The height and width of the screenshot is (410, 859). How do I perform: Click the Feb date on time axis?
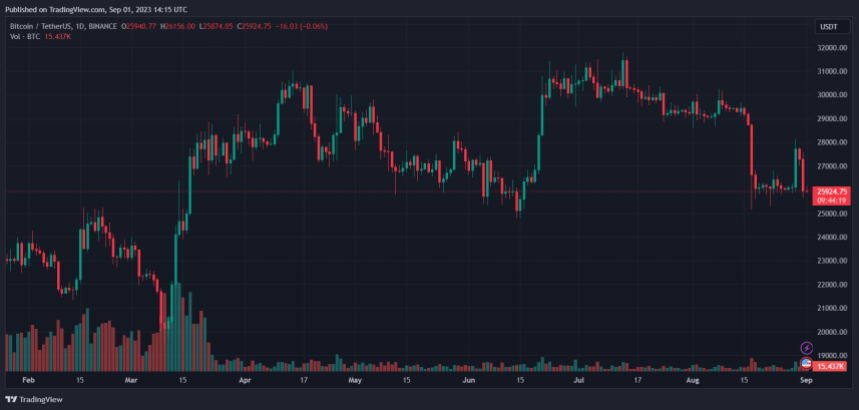coord(27,380)
